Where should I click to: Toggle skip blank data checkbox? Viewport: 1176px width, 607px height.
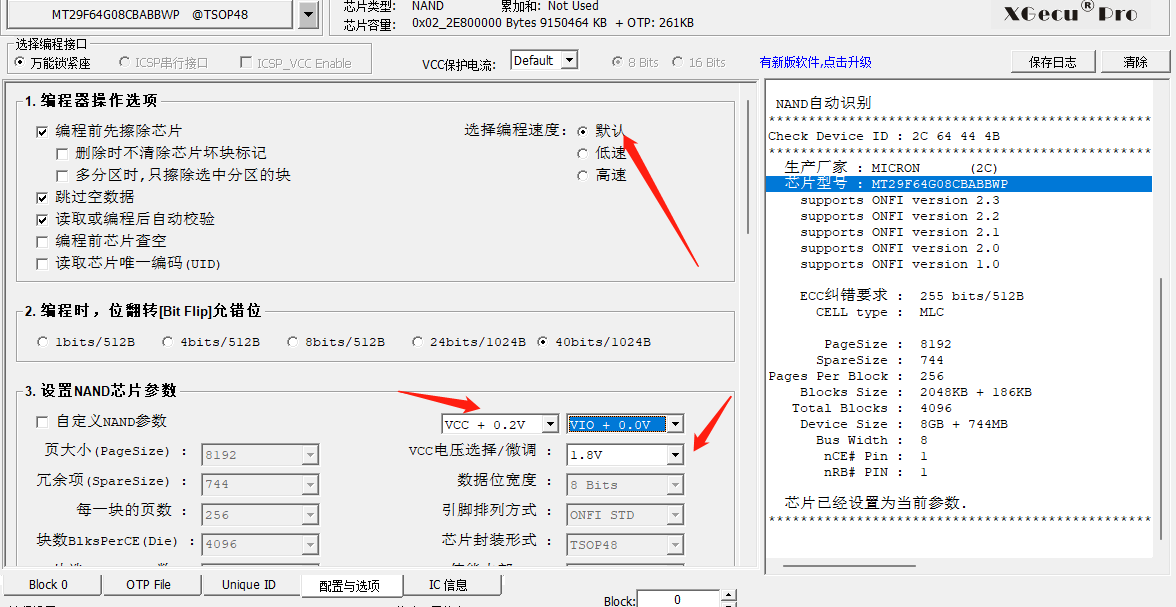tap(42, 198)
